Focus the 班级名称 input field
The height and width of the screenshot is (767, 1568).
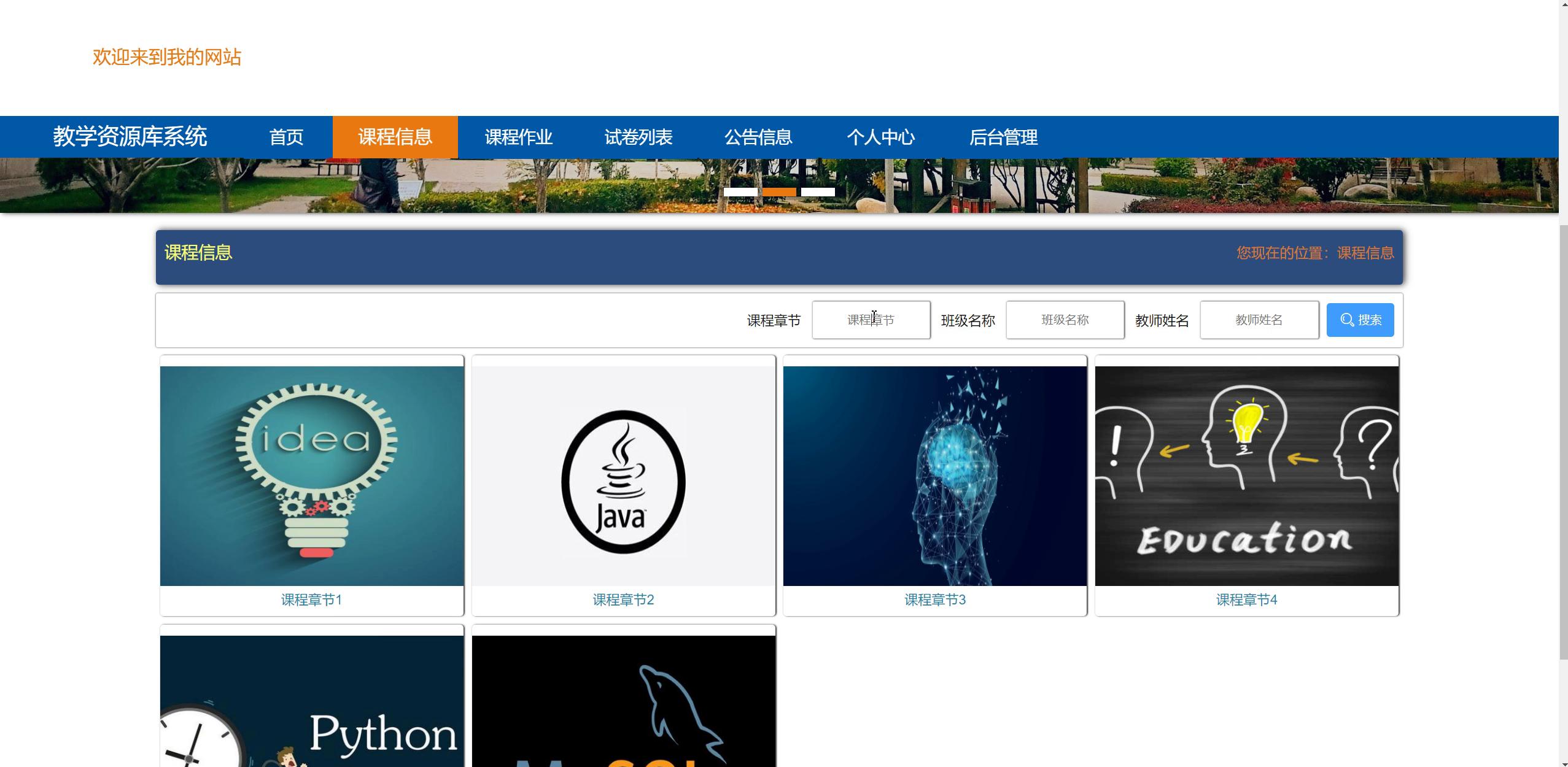click(1064, 320)
